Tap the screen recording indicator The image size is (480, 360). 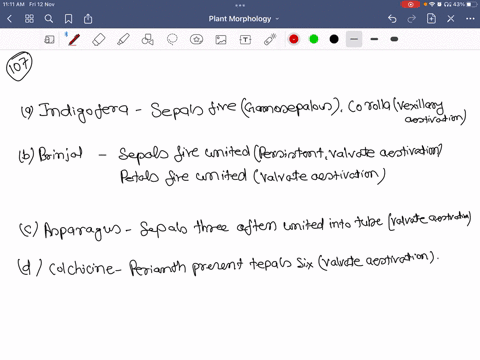pos(410,4)
